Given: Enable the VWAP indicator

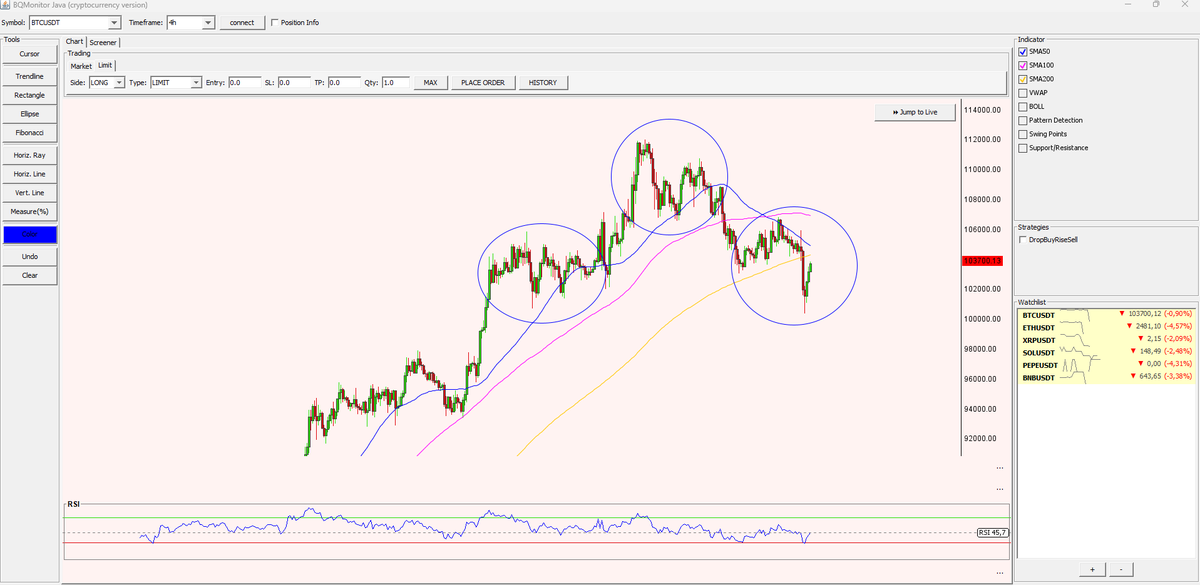Looking at the screenshot, I should tap(1022, 93).
